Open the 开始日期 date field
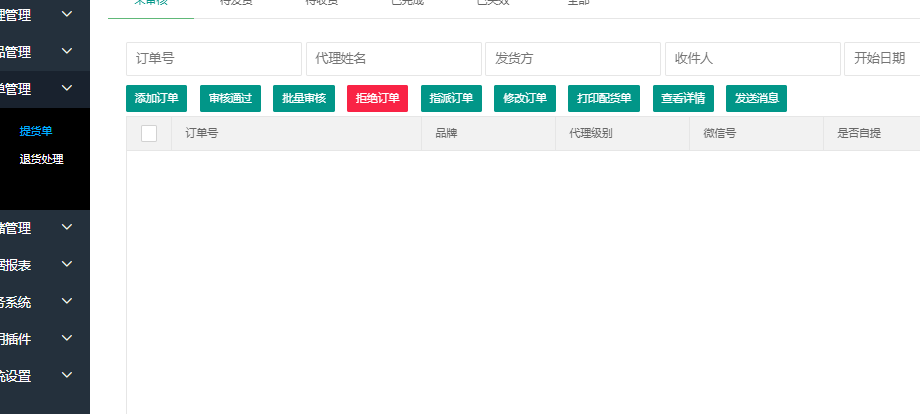The height and width of the screenshot is (414, 920). coord(881,59)
